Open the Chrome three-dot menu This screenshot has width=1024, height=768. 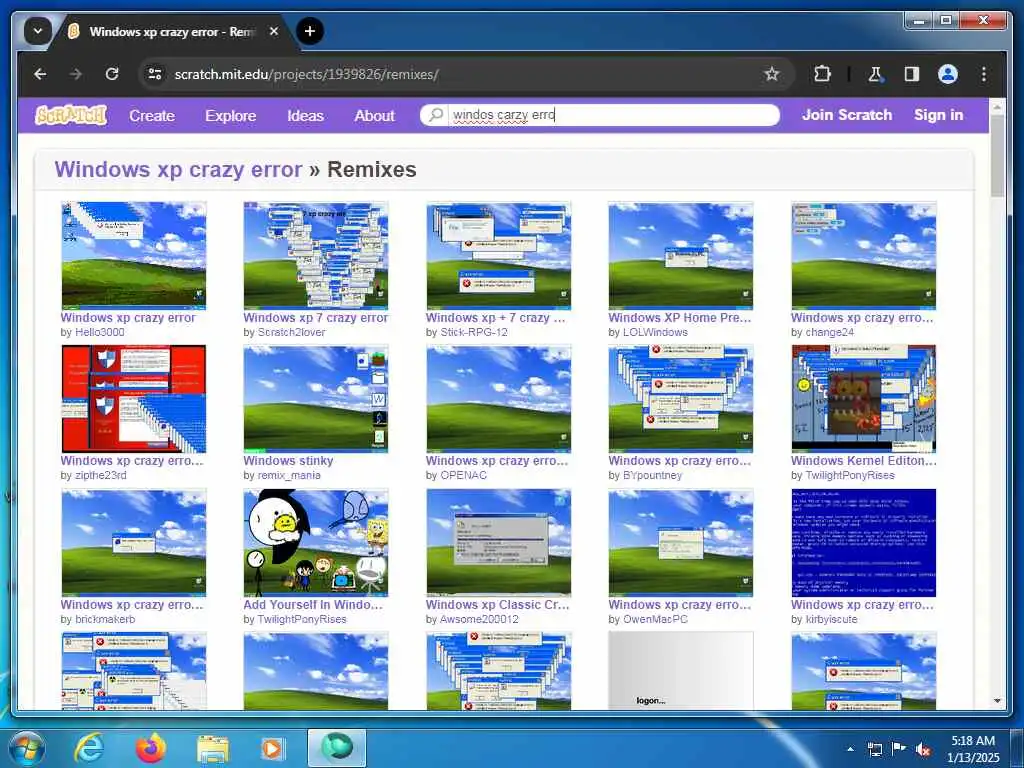[984, 74]
